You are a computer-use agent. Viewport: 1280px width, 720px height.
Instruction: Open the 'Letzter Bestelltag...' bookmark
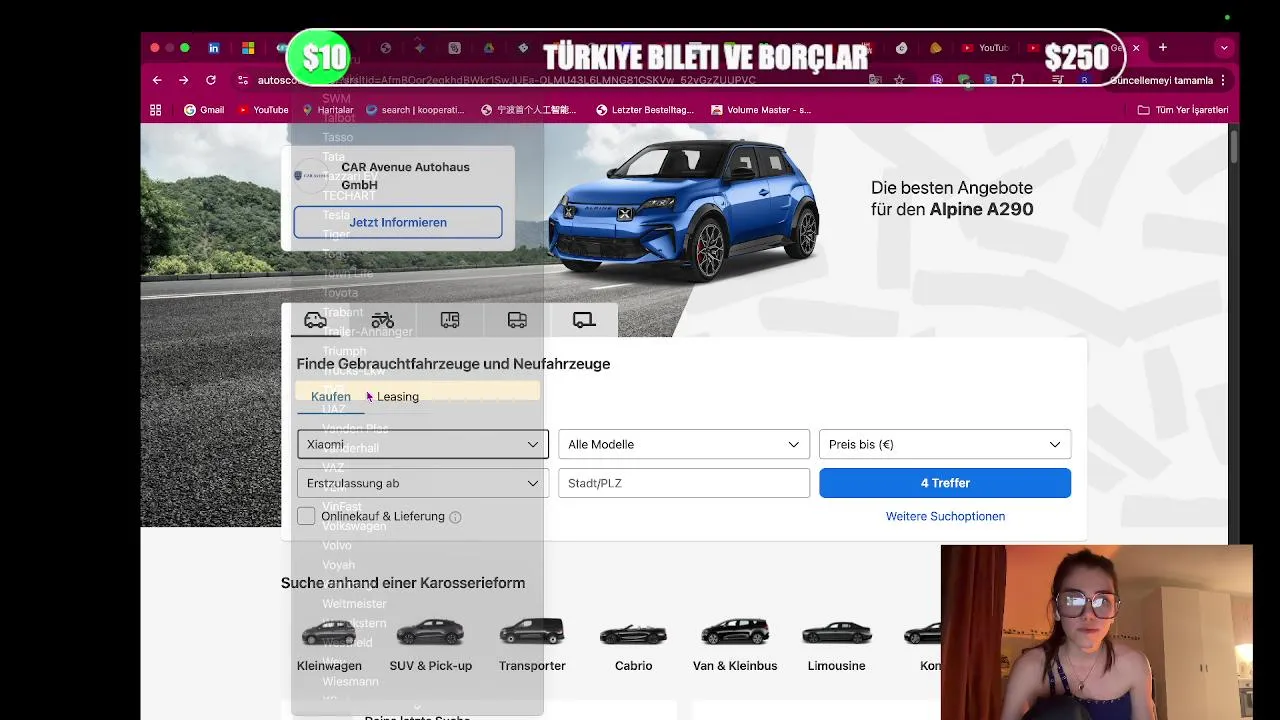click(x=645, y=110)
